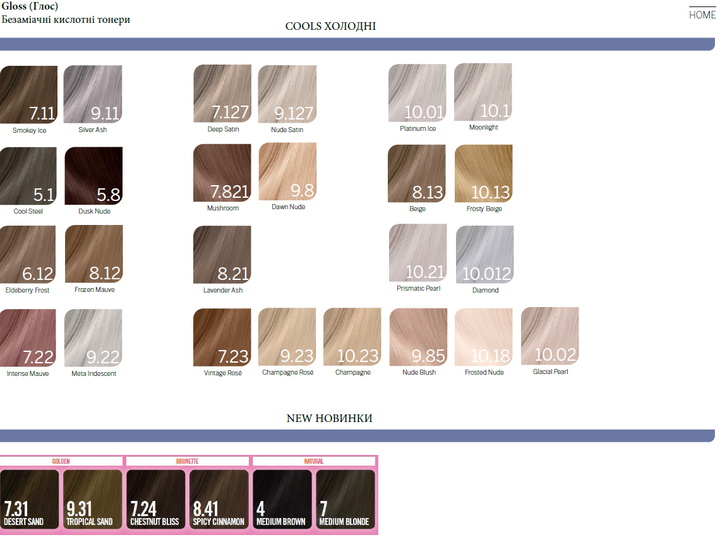Pick the 5.8 Dusk Nude swatch

94,176
